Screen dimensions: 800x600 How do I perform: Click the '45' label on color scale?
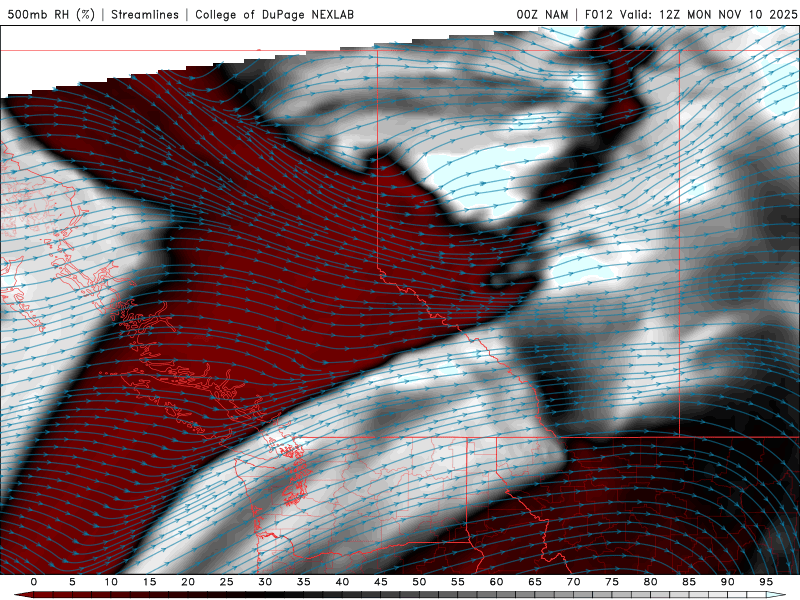click(381, 582)
